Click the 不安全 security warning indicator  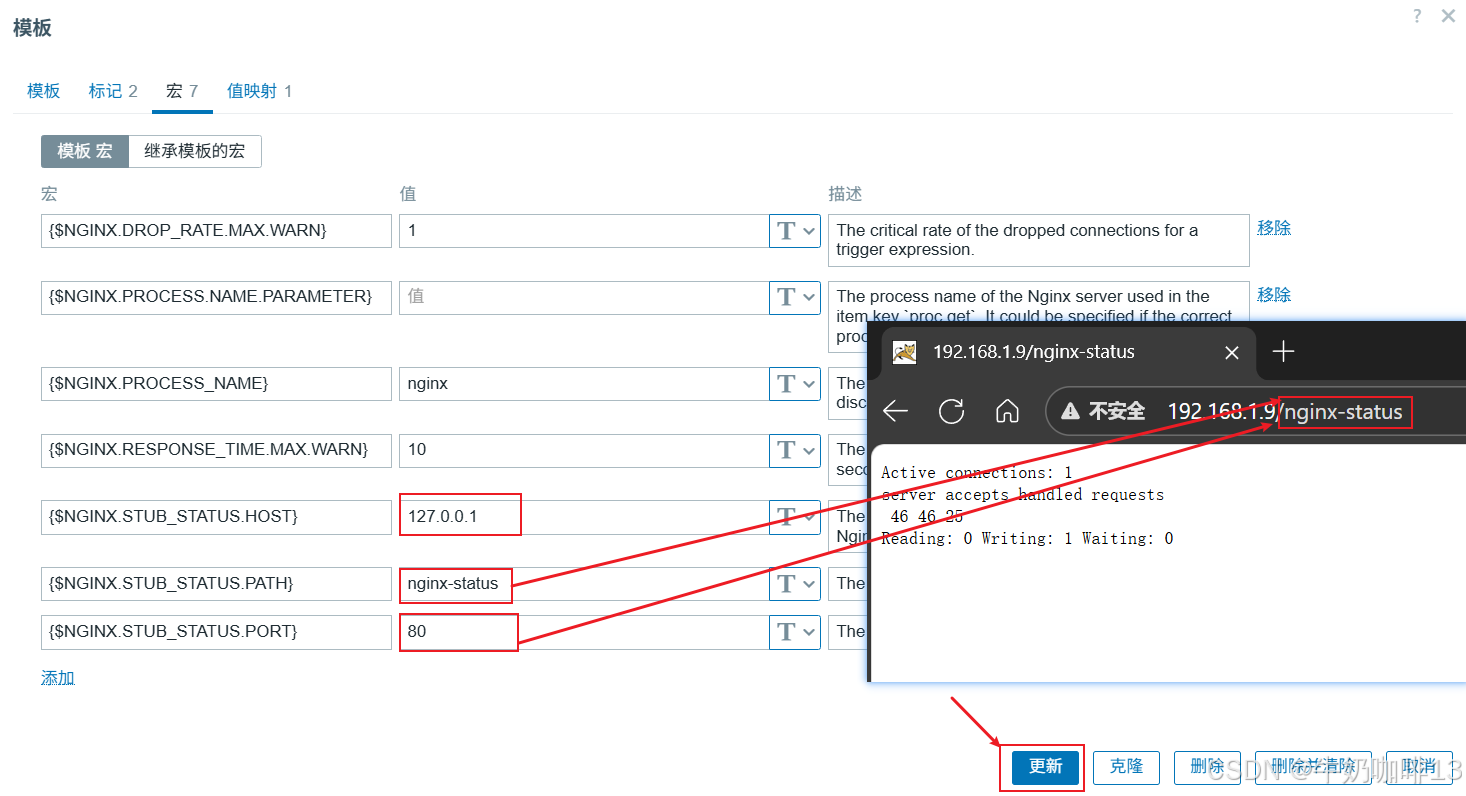point(1103,412)
